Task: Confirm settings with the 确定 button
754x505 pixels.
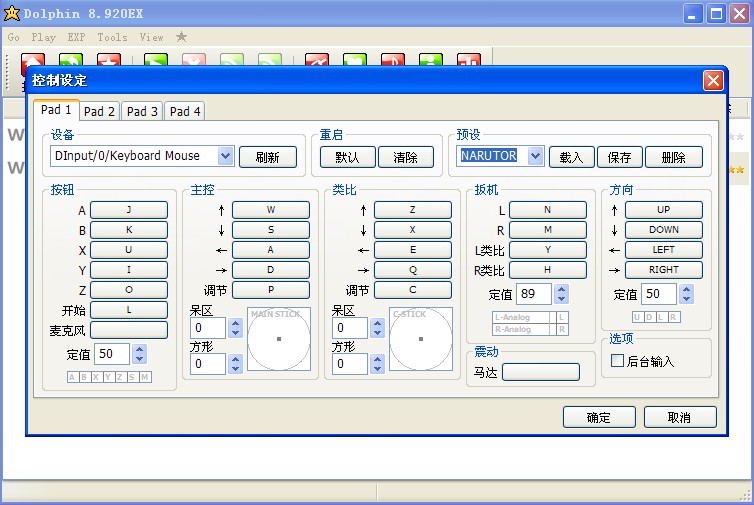Action: click(599, 417)
